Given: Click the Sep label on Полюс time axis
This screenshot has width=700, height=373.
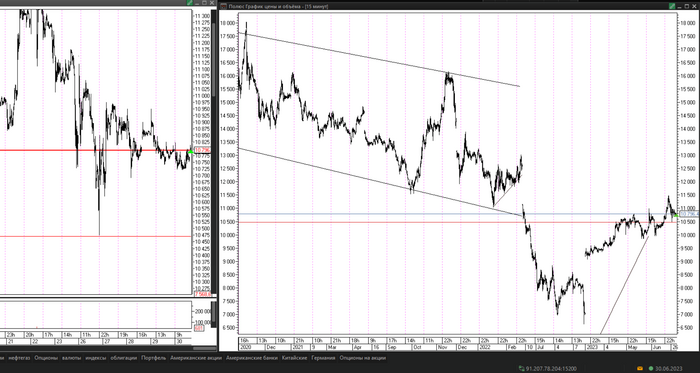Looking at the screenshot, I should [x=393, y=347].
